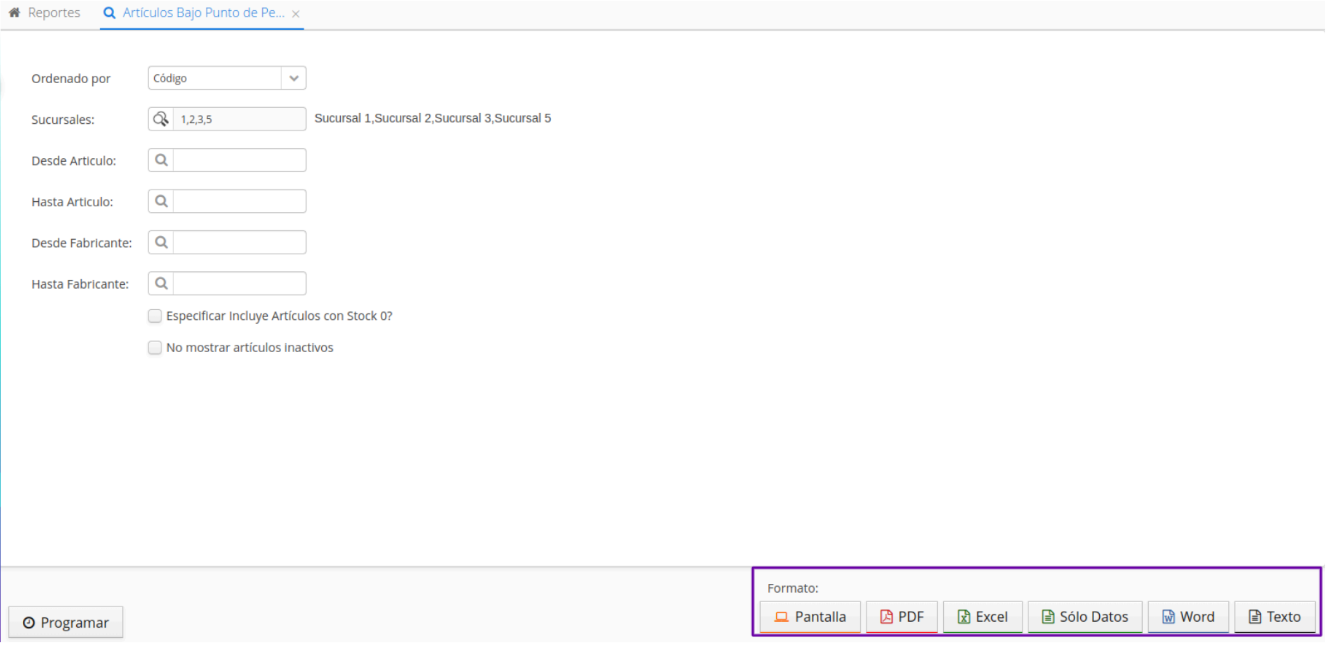Click the Desde Fabricante search icon
This screenshot has height=645, width=1329.
point(161,242)
